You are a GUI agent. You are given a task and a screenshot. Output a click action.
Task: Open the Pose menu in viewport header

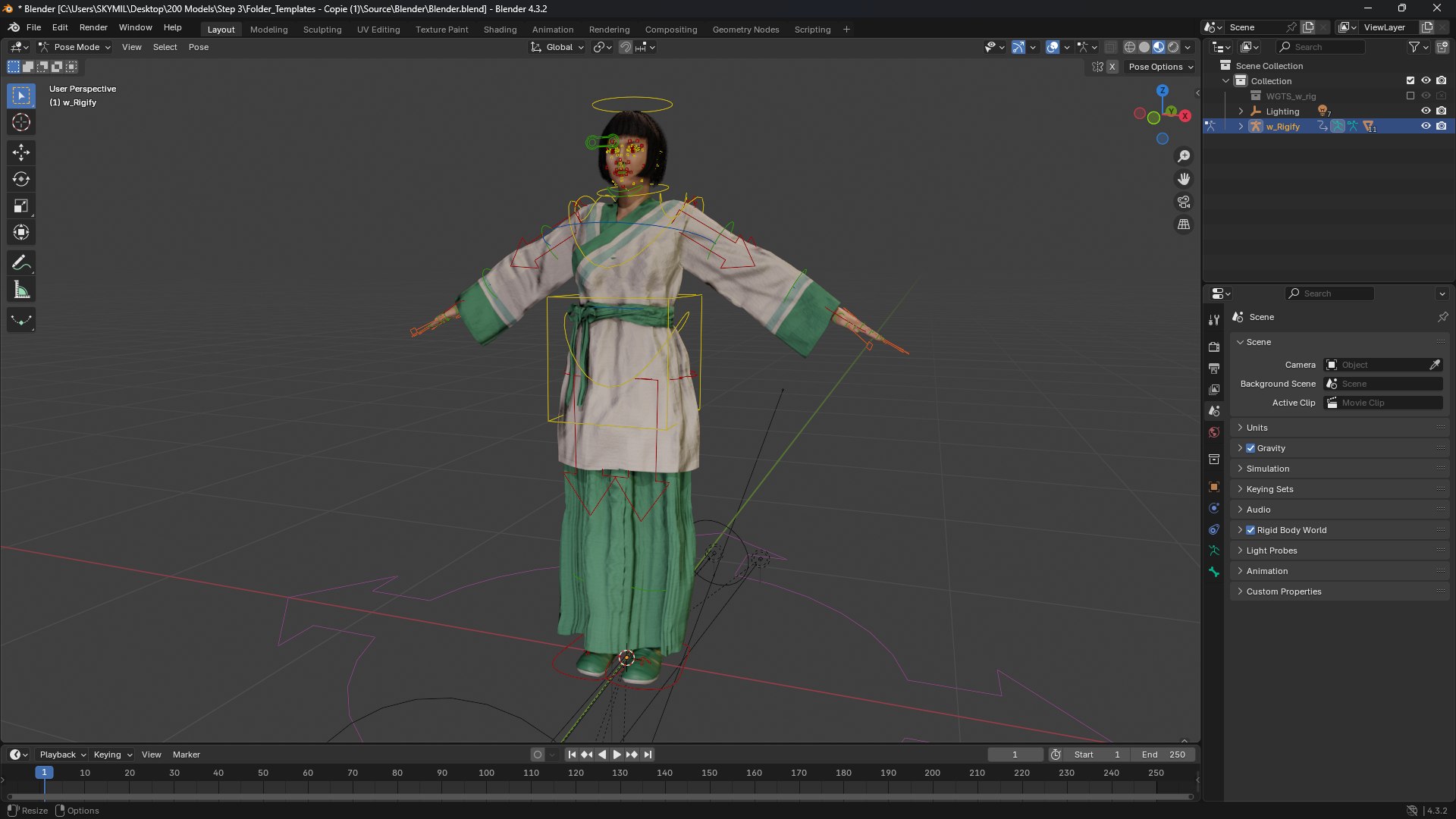click(x=199, y=47)
